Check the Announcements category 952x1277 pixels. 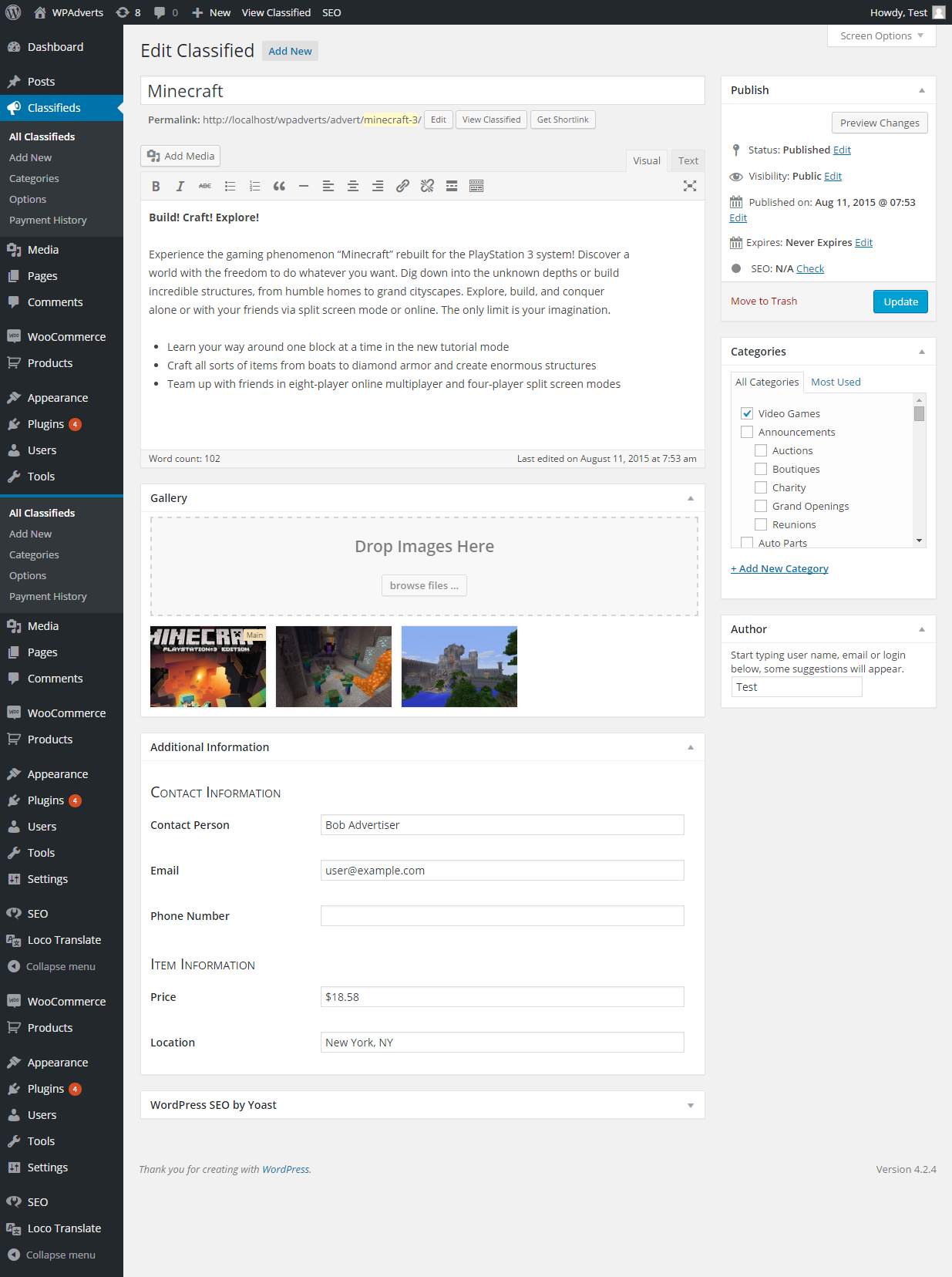[747, 432]
